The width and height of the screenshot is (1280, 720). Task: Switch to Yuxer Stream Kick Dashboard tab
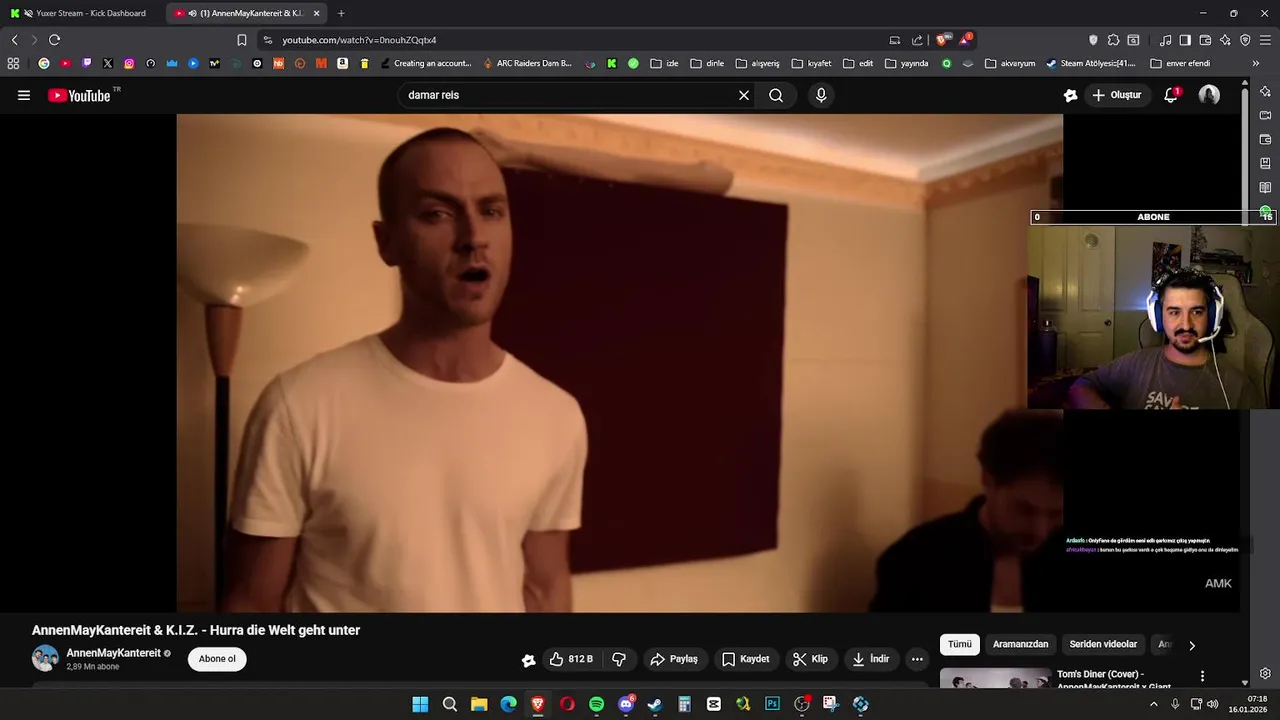pos(80,13)
